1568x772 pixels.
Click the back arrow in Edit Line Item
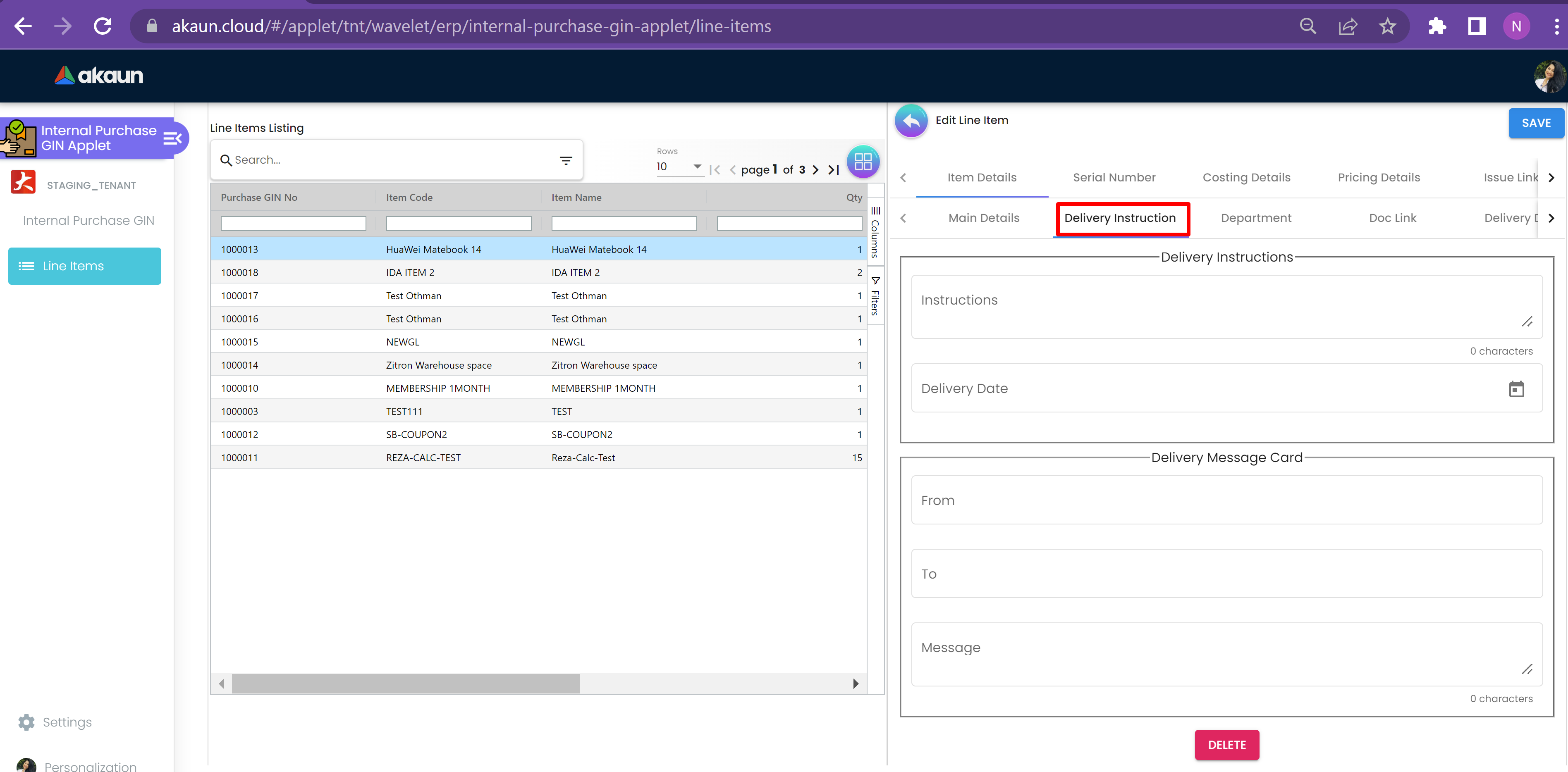coord(911,121)
